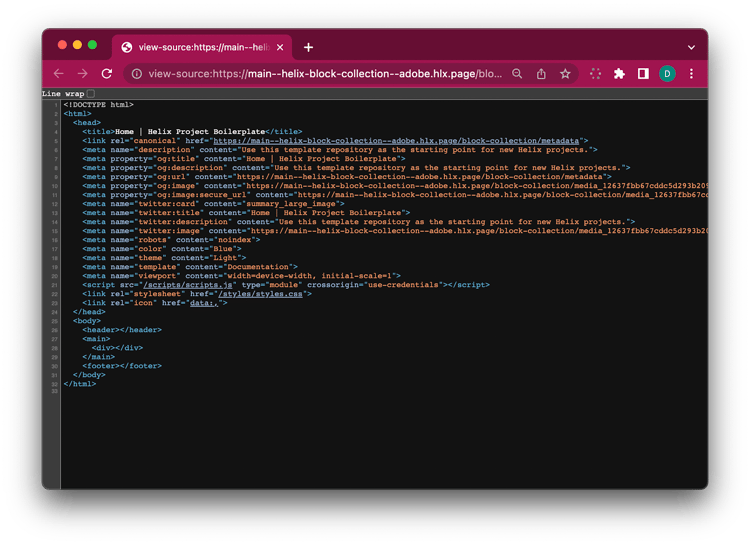
Task: Share this page using the share icon
Action: [541, 73]
